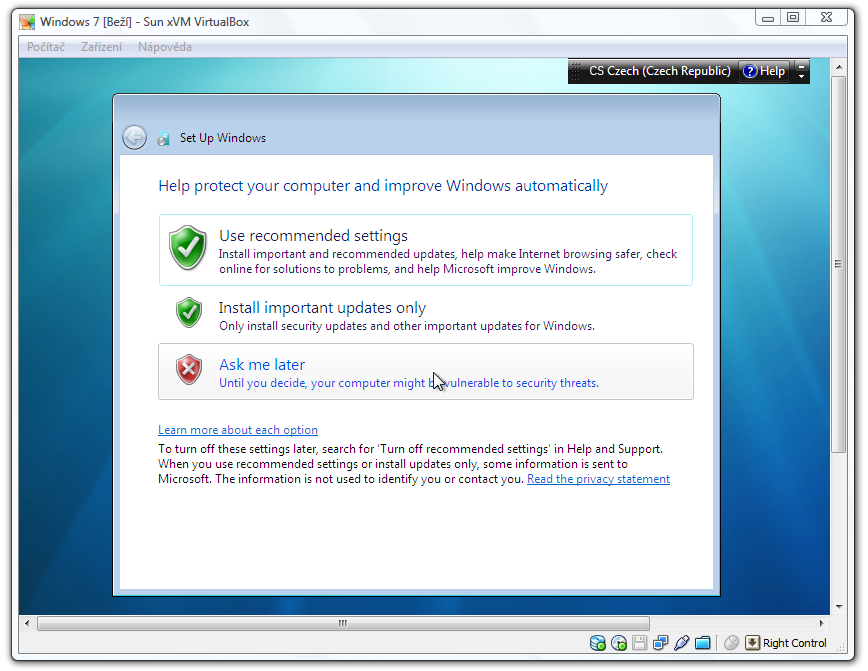This screenshot has height=671, width=868.
Task: Close the VirtualBox window
Action: pos(826,18)
